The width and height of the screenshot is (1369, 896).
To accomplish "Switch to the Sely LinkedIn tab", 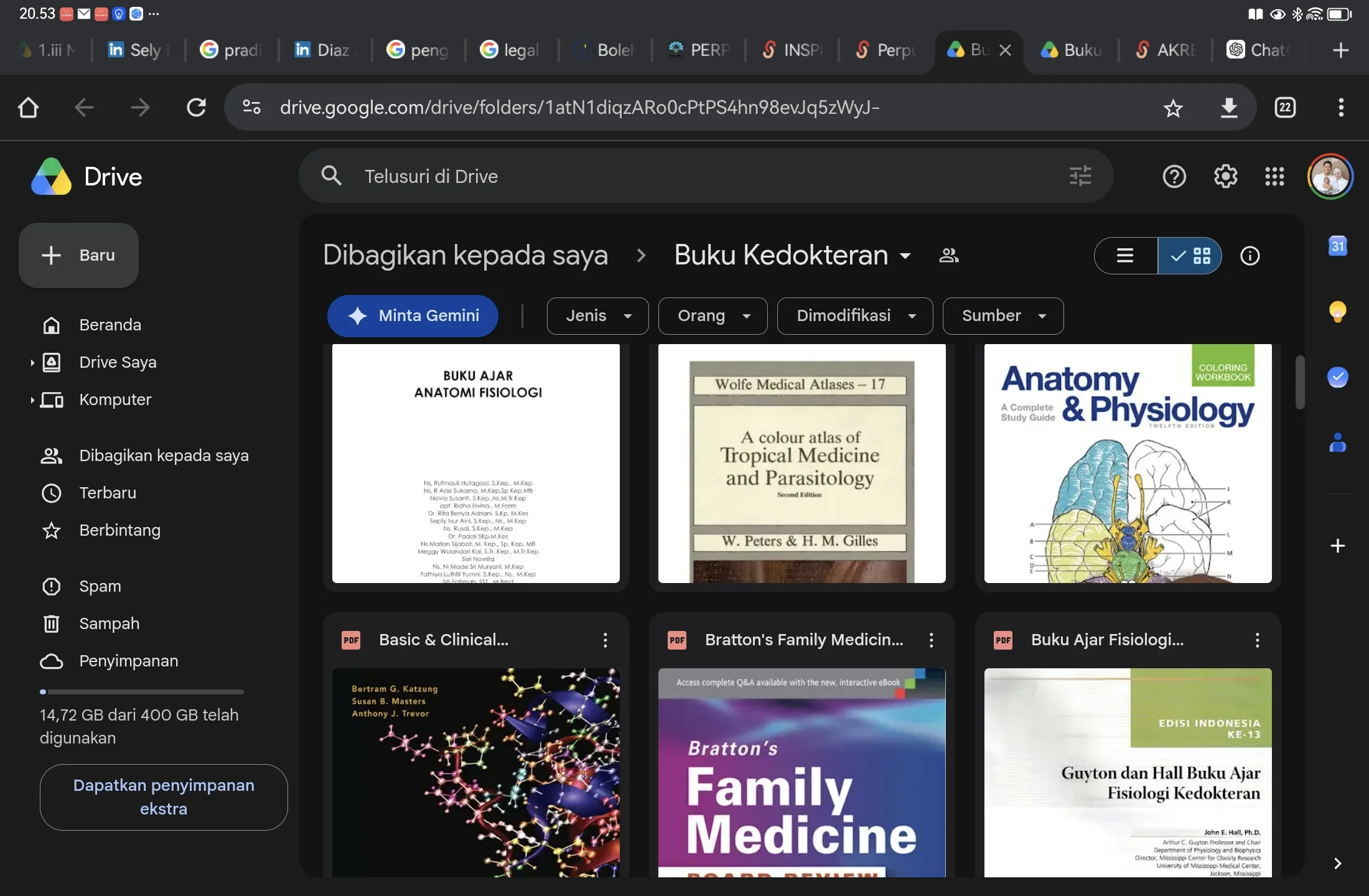I will (138, 50).
